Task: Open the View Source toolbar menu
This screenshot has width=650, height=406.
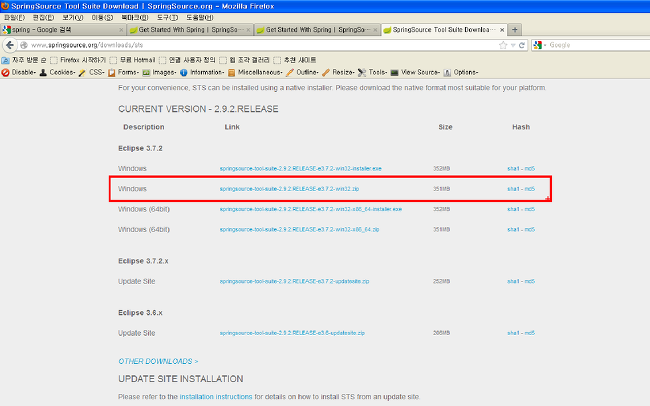Action: (x=415, y=72)
